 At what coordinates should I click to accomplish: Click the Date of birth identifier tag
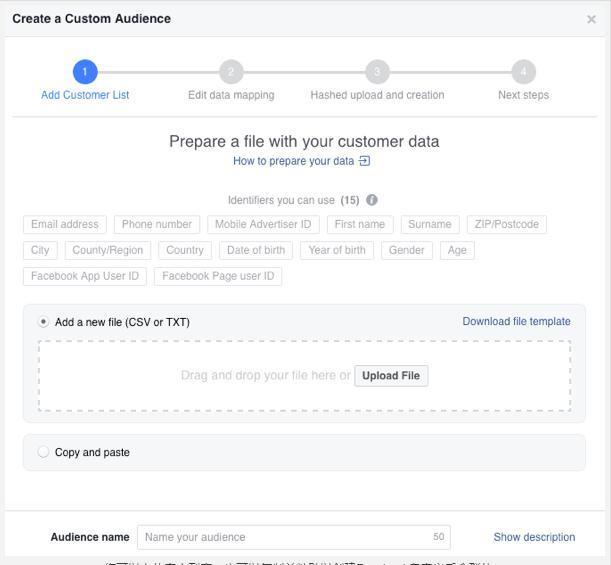256,250
